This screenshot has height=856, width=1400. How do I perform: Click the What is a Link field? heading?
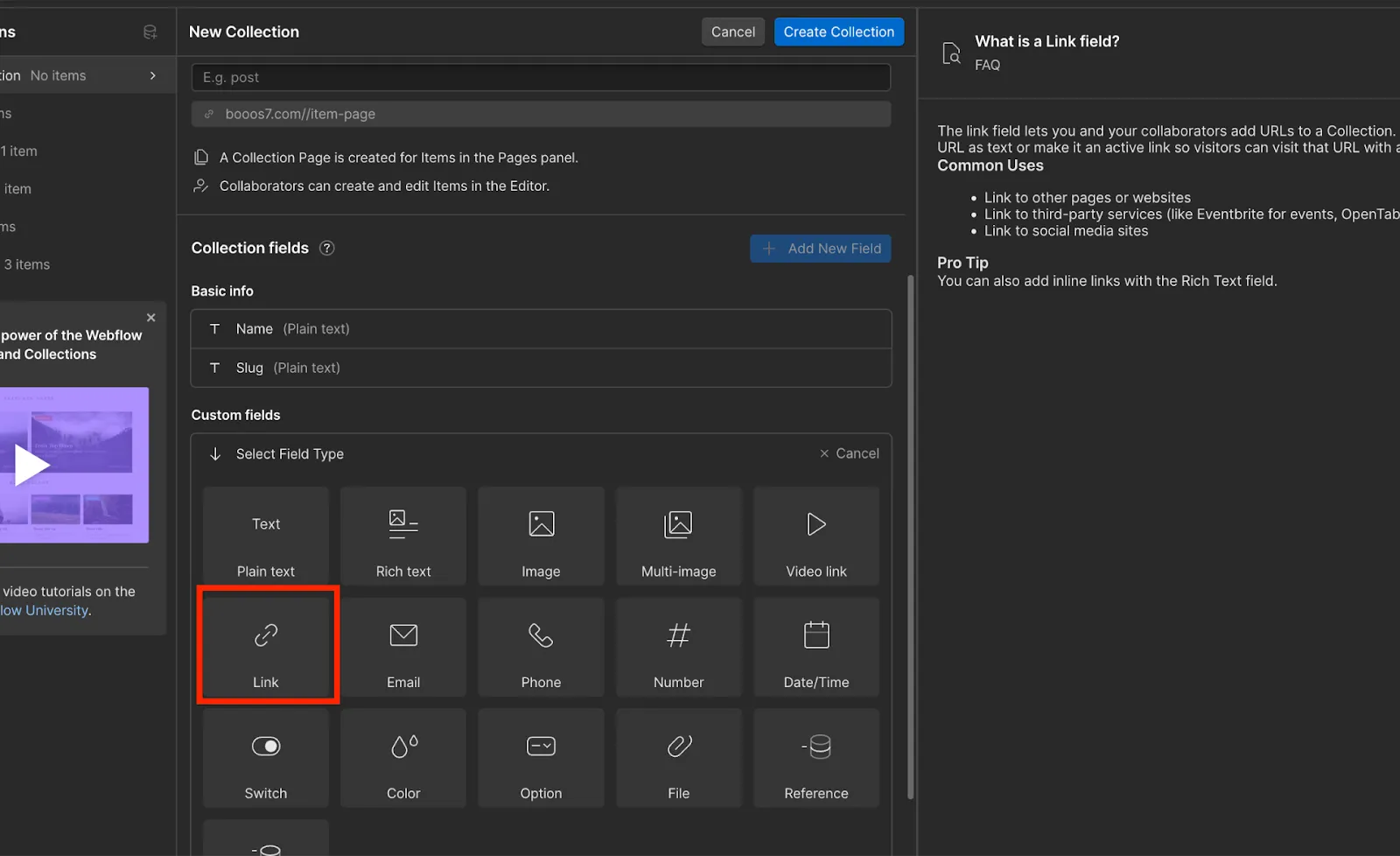(x=1047, y=41)
